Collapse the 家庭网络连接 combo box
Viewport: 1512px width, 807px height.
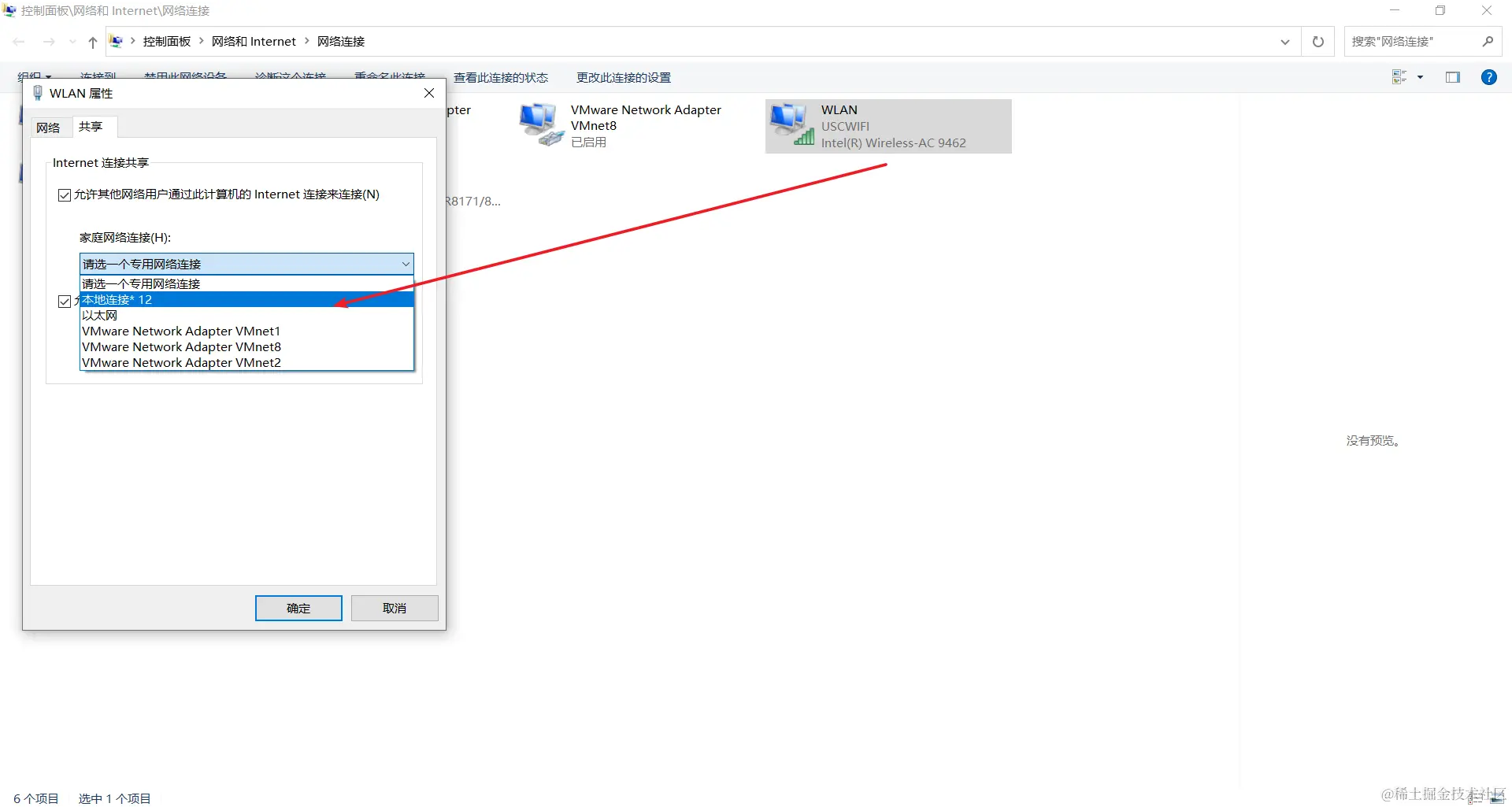[406, 264]
